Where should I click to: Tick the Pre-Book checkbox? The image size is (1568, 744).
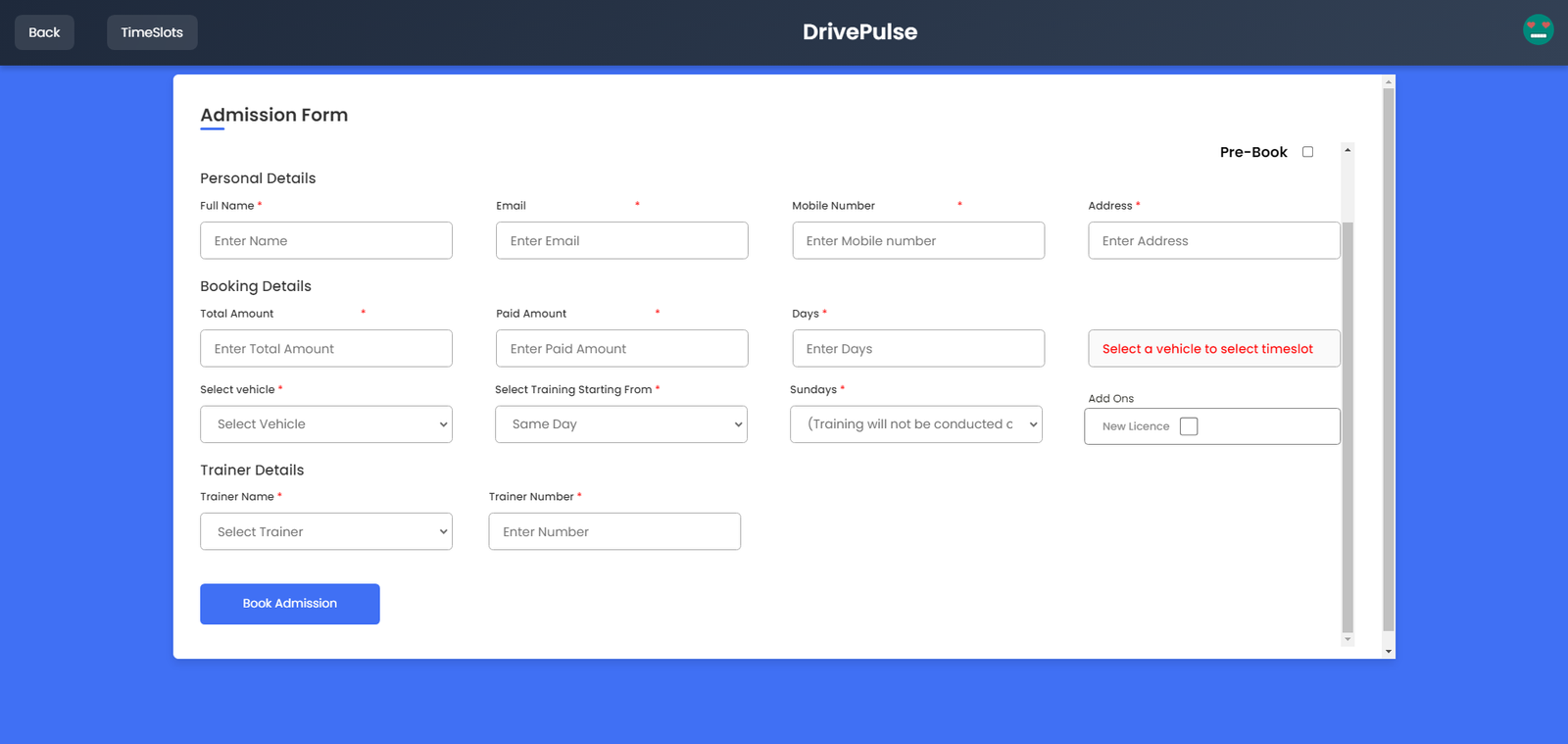click(x=1307, y=152)
